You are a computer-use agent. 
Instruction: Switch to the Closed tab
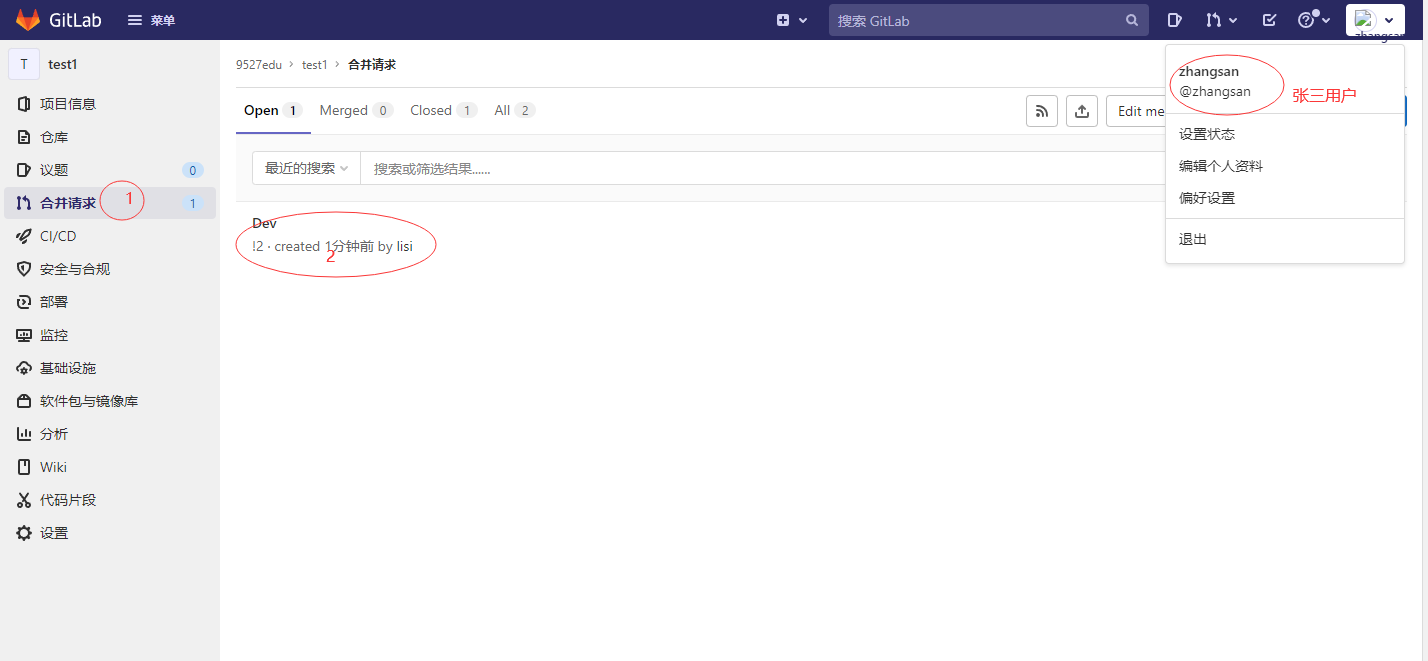[443, 110]
